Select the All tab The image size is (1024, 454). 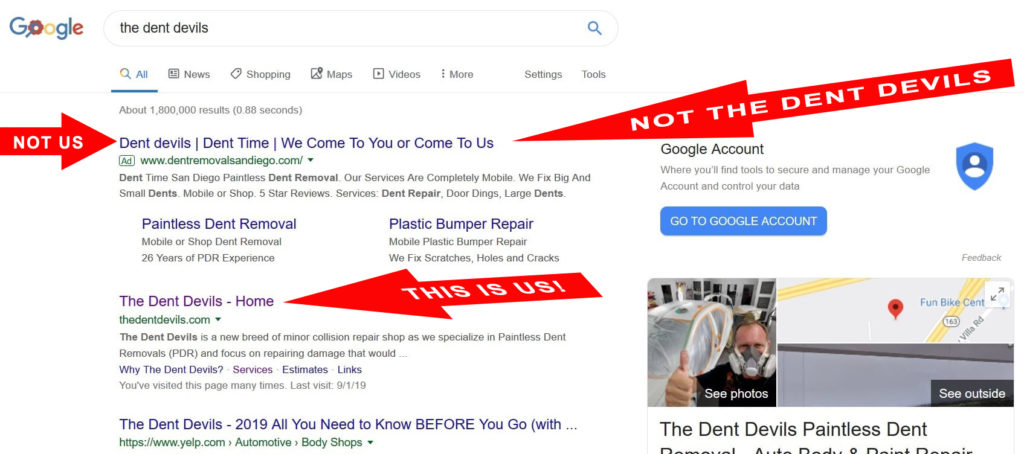click(135, 74)
